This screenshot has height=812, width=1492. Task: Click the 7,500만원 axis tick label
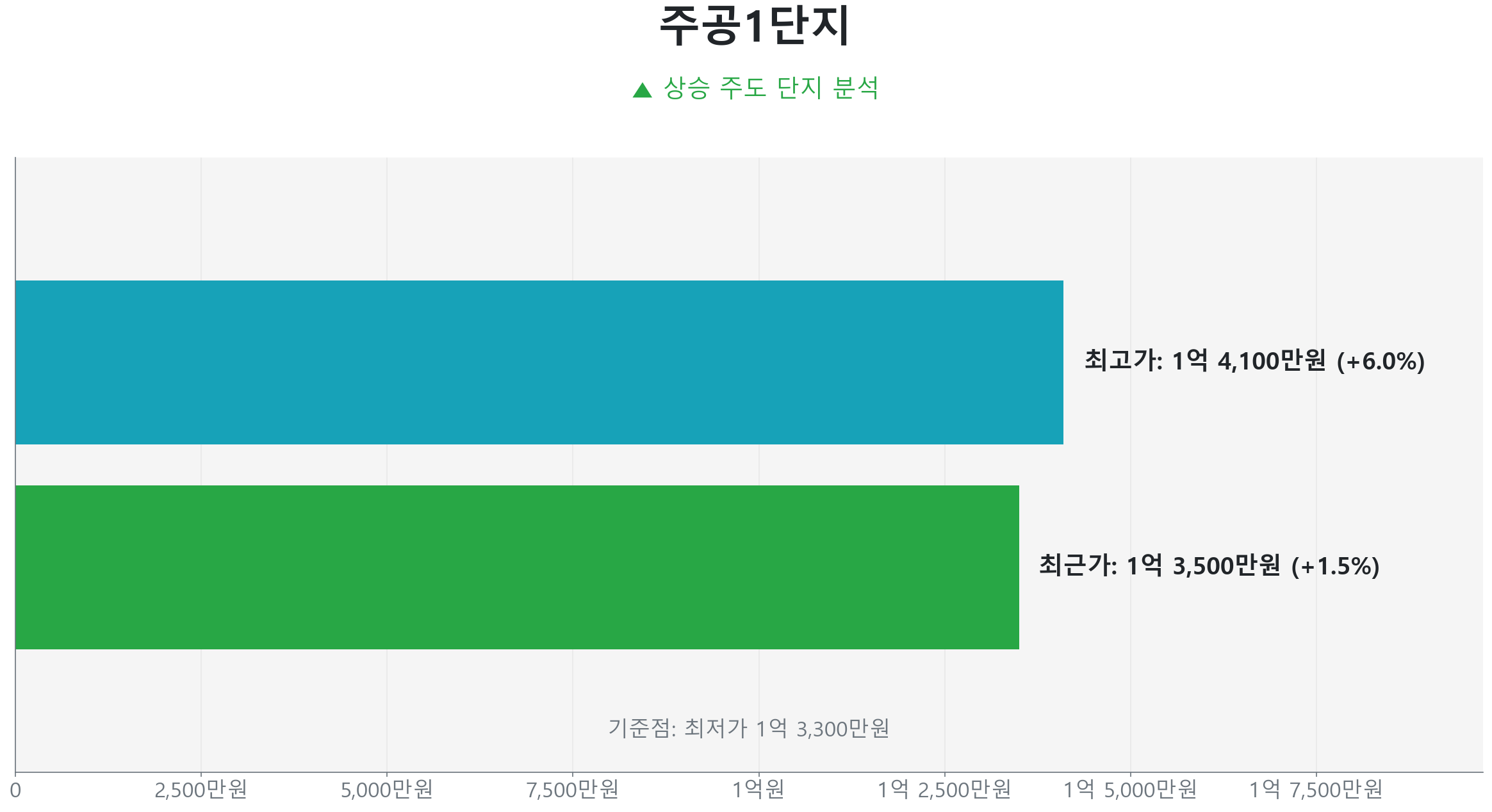click(x=572, y=790)
